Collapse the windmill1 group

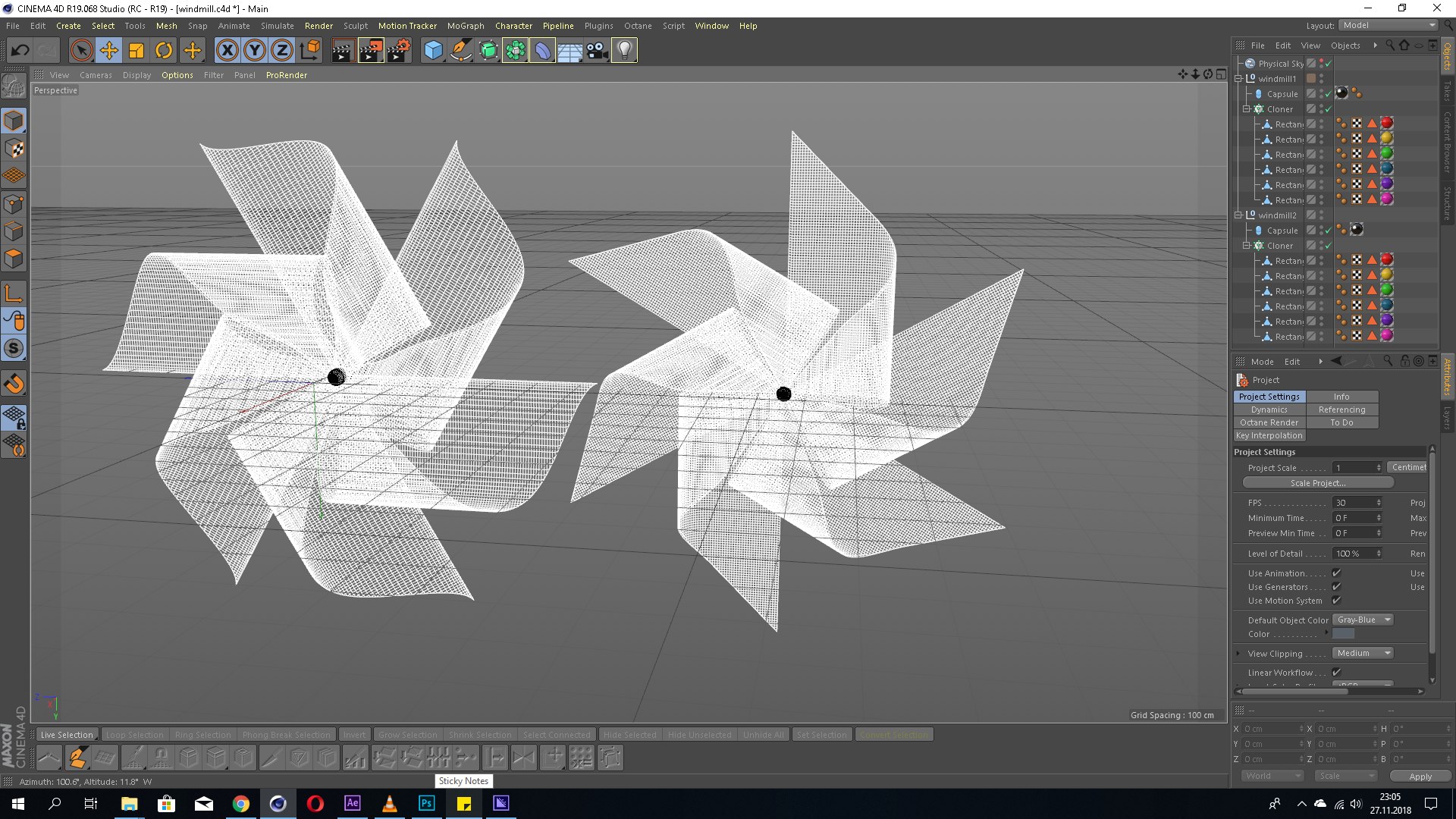(1238, 79)
